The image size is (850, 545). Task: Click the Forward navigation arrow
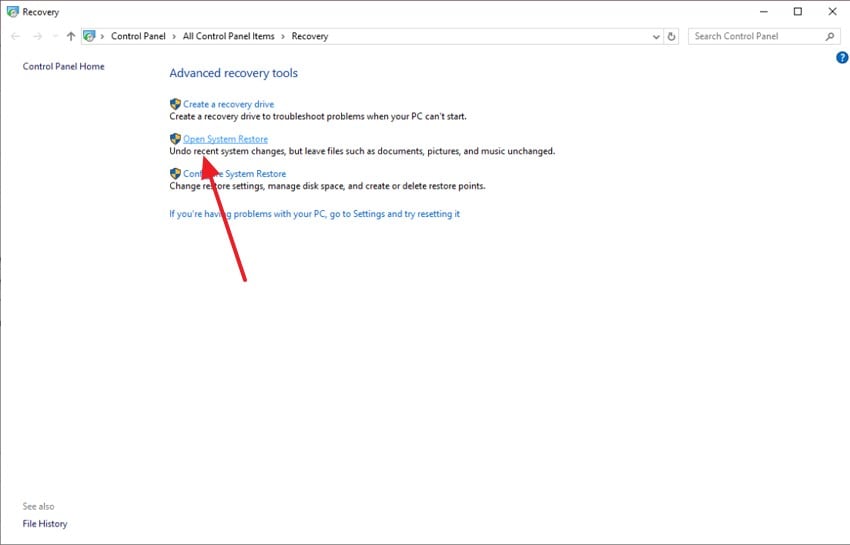tap(37, 36)
